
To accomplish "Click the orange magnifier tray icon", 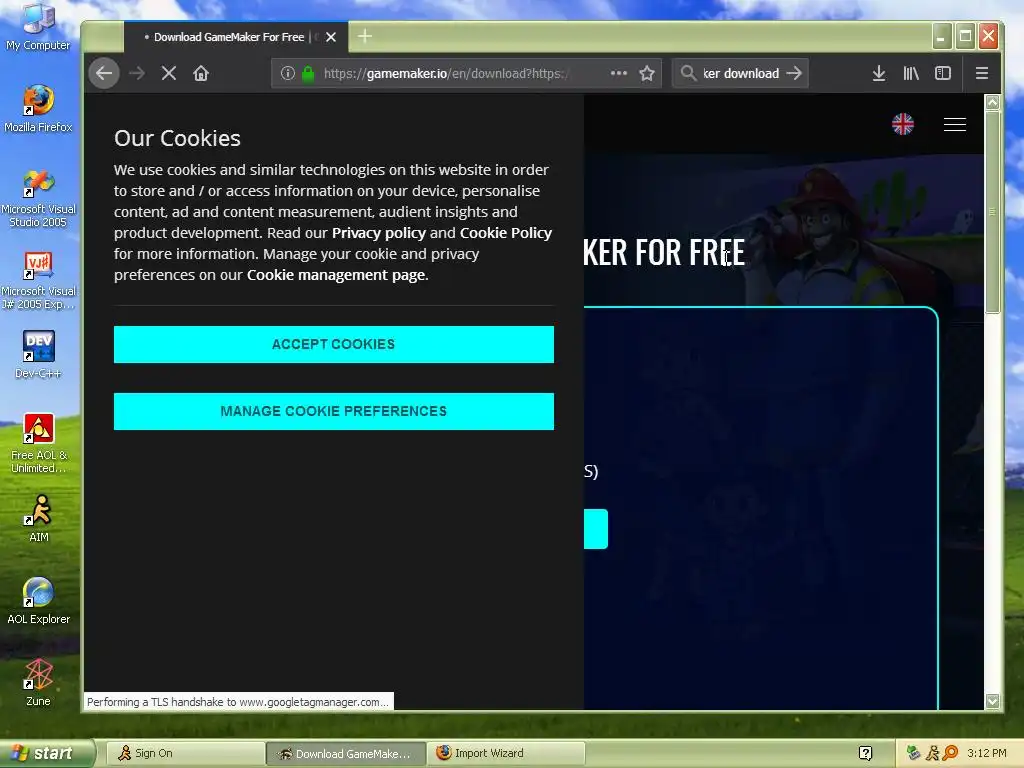I will pos(950,753).
